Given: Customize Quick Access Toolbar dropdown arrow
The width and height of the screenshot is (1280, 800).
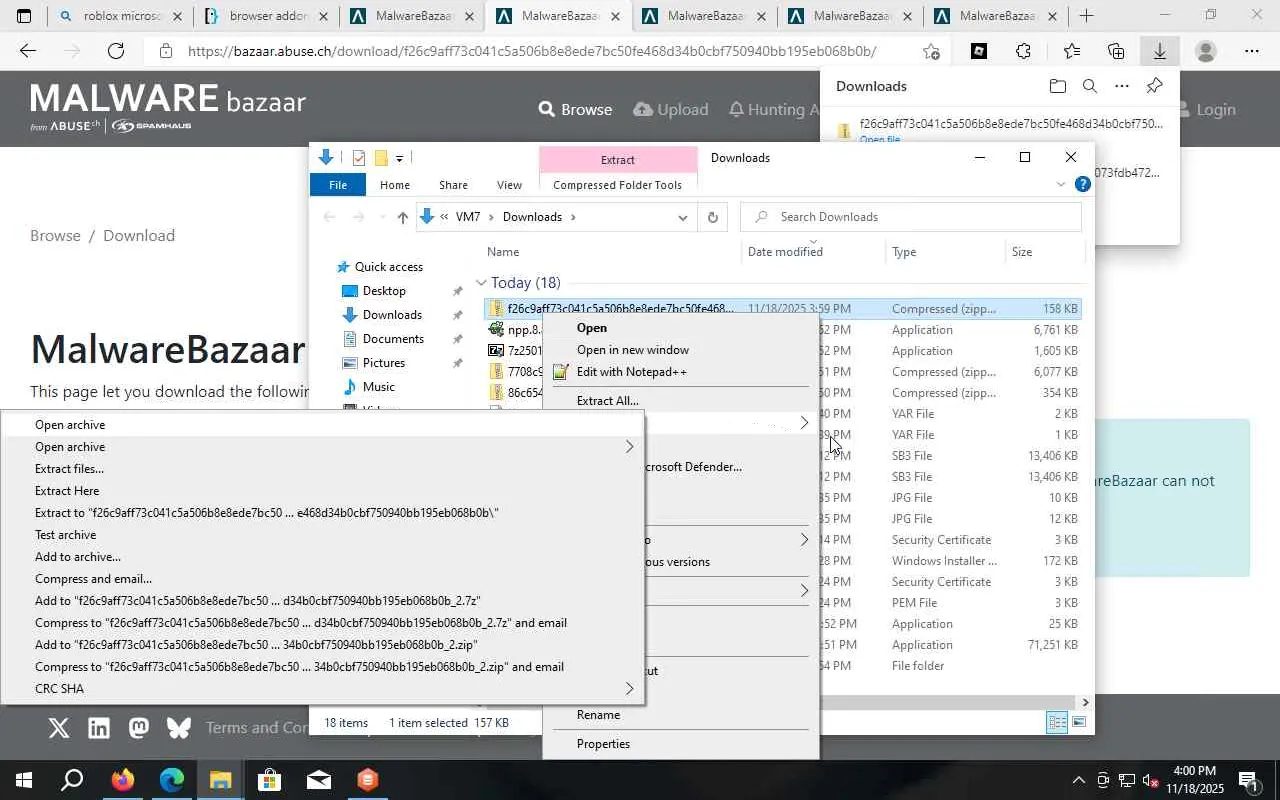Looking at the screenshot, I should tap(399, 158).
